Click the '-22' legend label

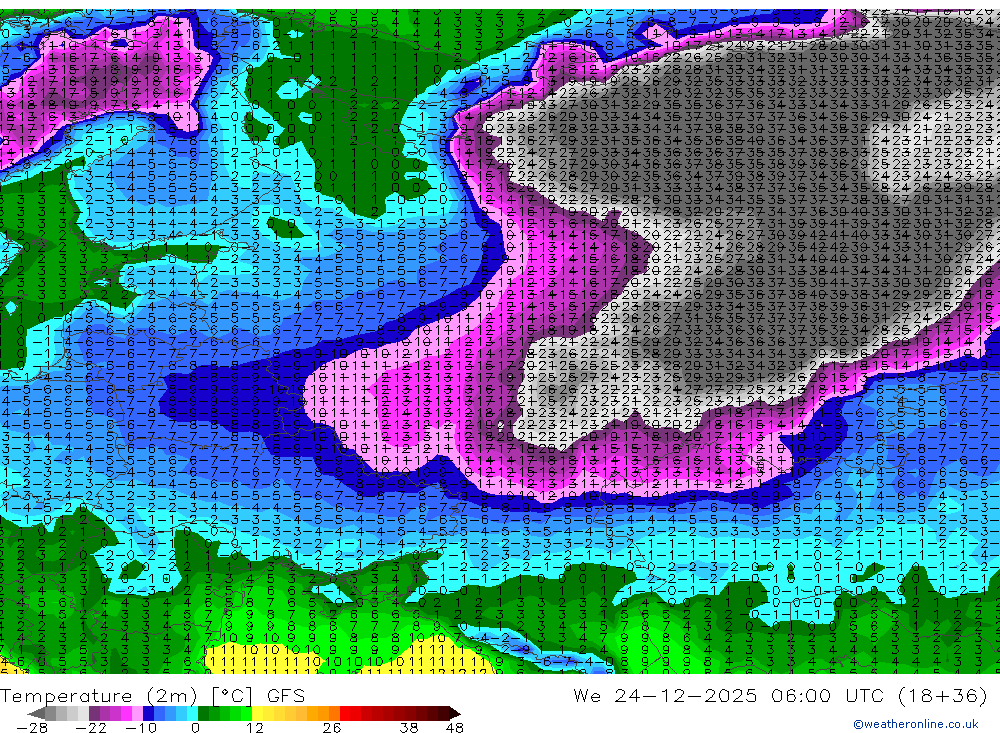(91, 727)
